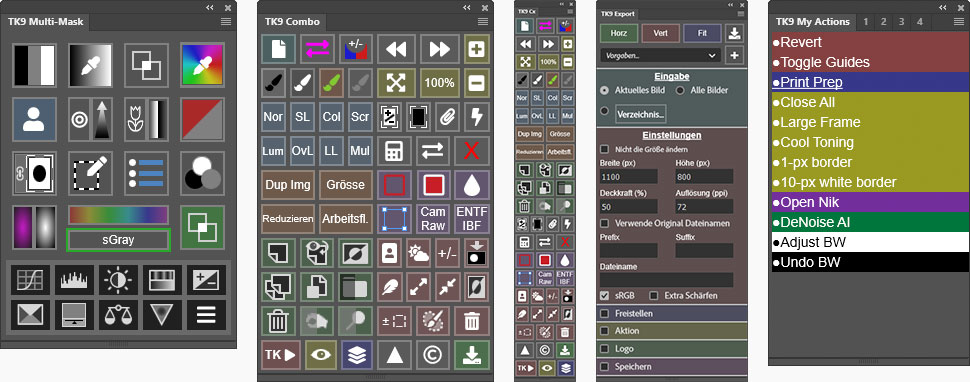
Task: Click the envelope icon in Multi-Mask bottom row
Action: (30, 315)
